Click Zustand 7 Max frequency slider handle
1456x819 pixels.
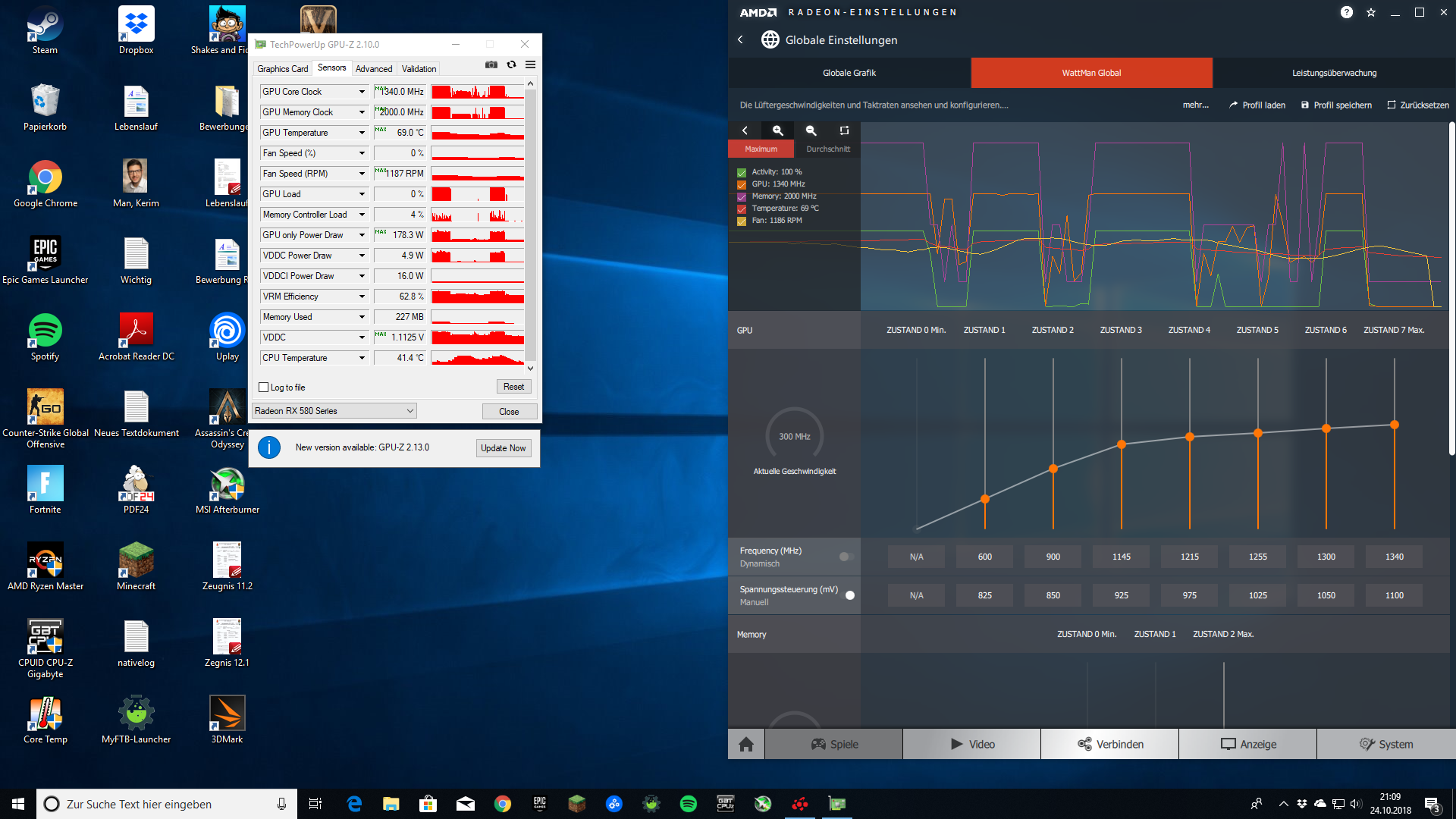pos(1394,425)
